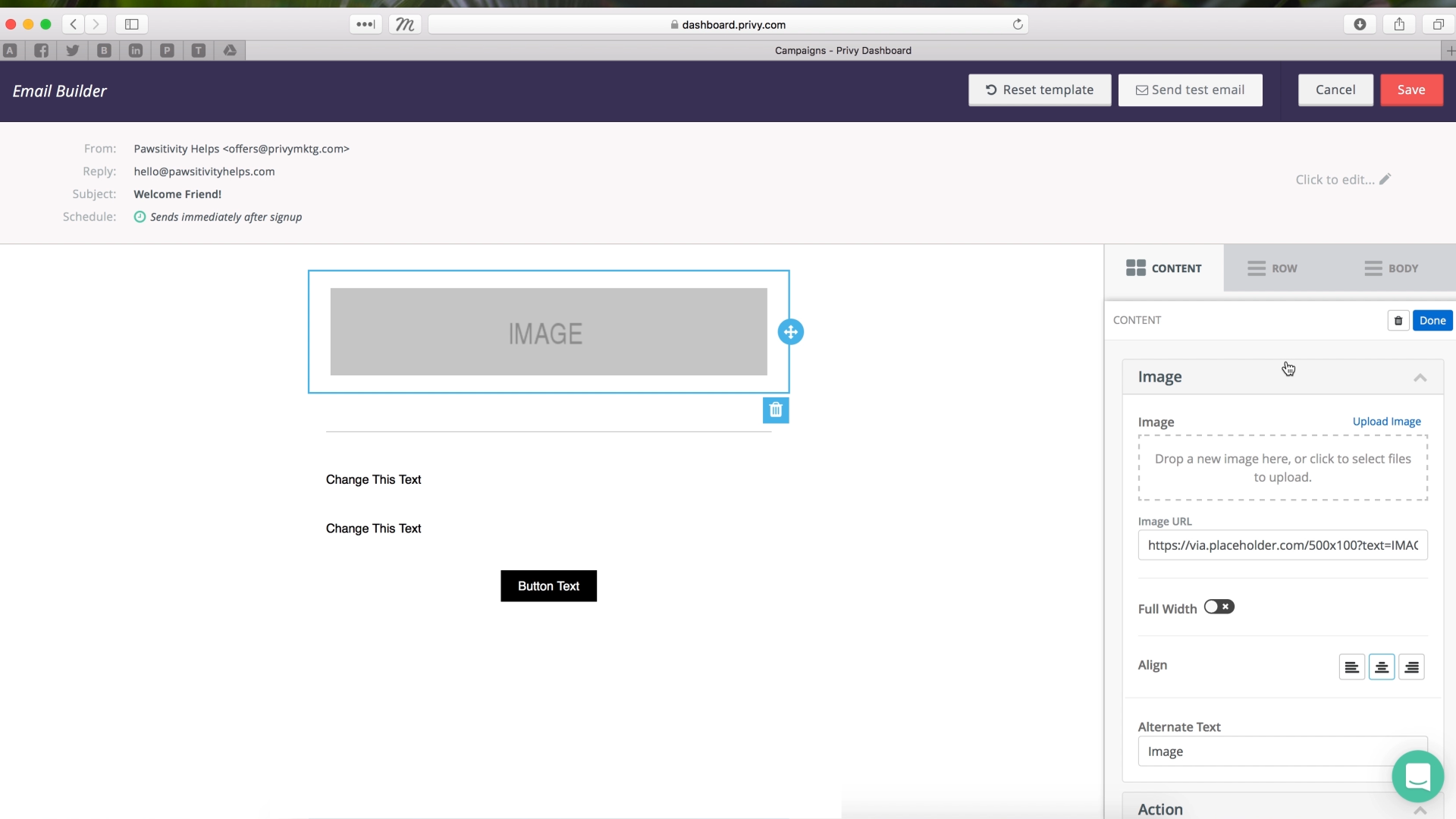Click the ellipsis extension button in toolbar

366,24
